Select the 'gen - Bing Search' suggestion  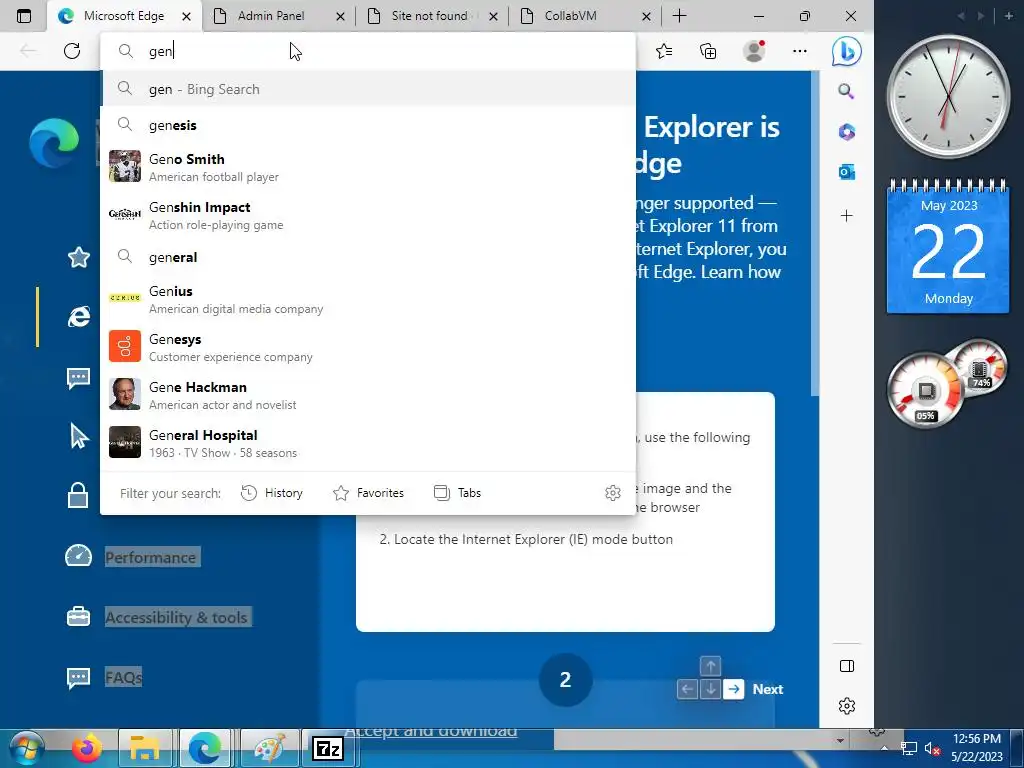click(x=369, y=89)
